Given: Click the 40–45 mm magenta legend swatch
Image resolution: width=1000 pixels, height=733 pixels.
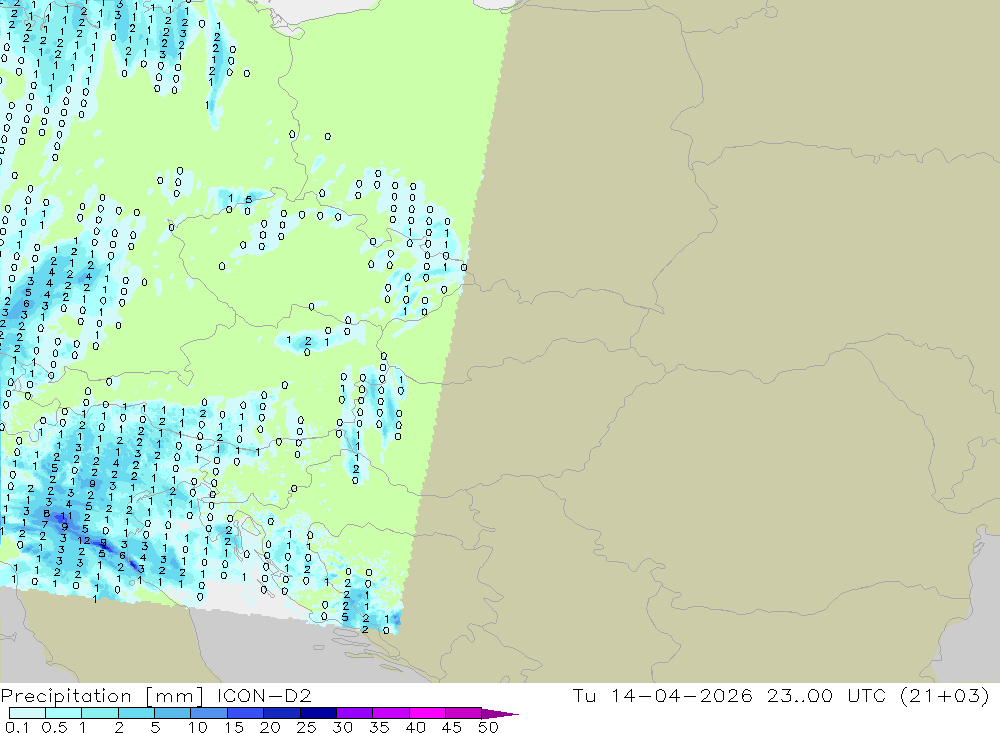Looking at the screenshot, I should [427, 713].
